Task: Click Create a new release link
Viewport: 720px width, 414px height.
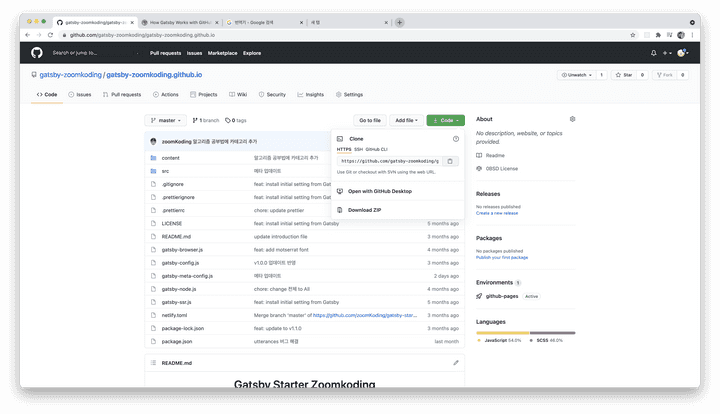Action: [497, 213]
